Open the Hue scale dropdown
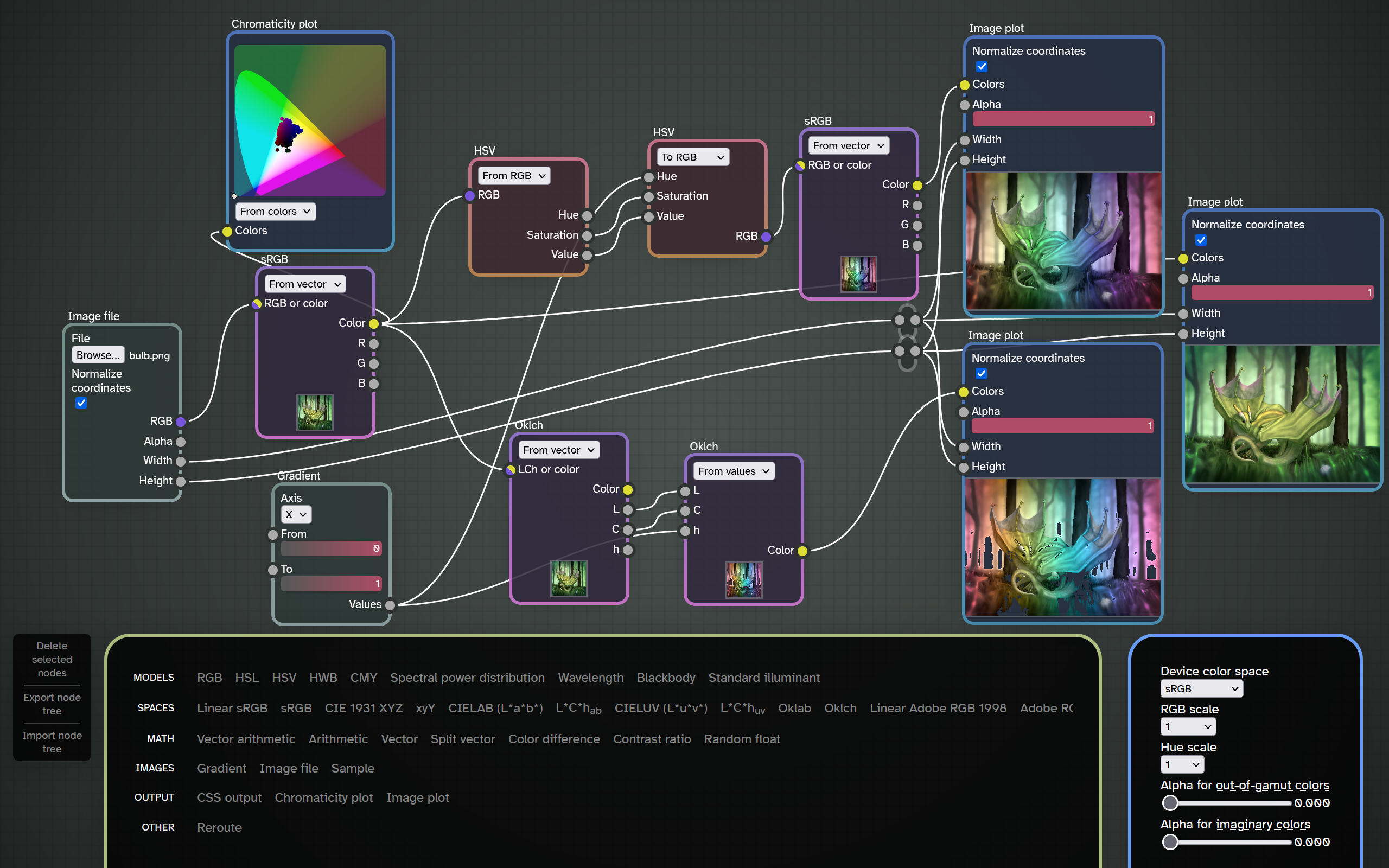This screenshot has width=1389, height=868. tap(1182, 765)
